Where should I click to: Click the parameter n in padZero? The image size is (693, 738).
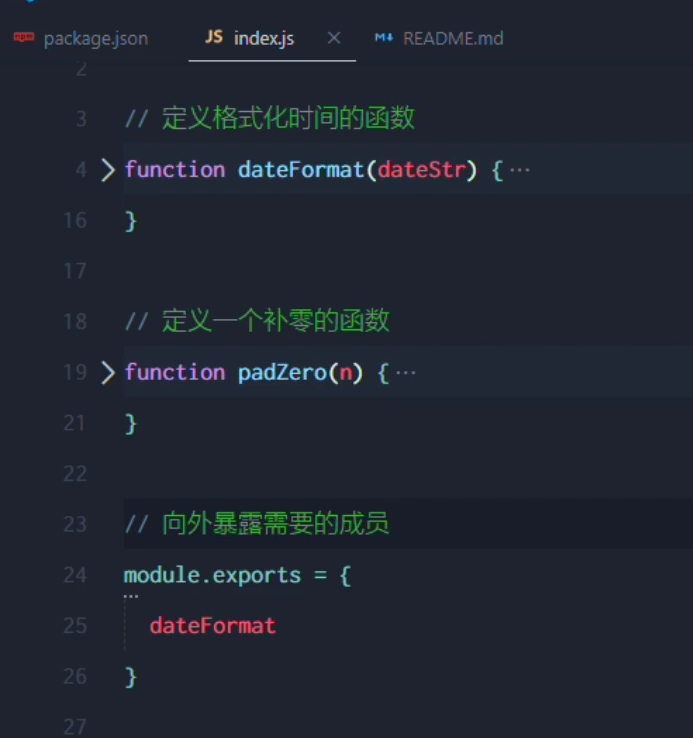[346, 373]
